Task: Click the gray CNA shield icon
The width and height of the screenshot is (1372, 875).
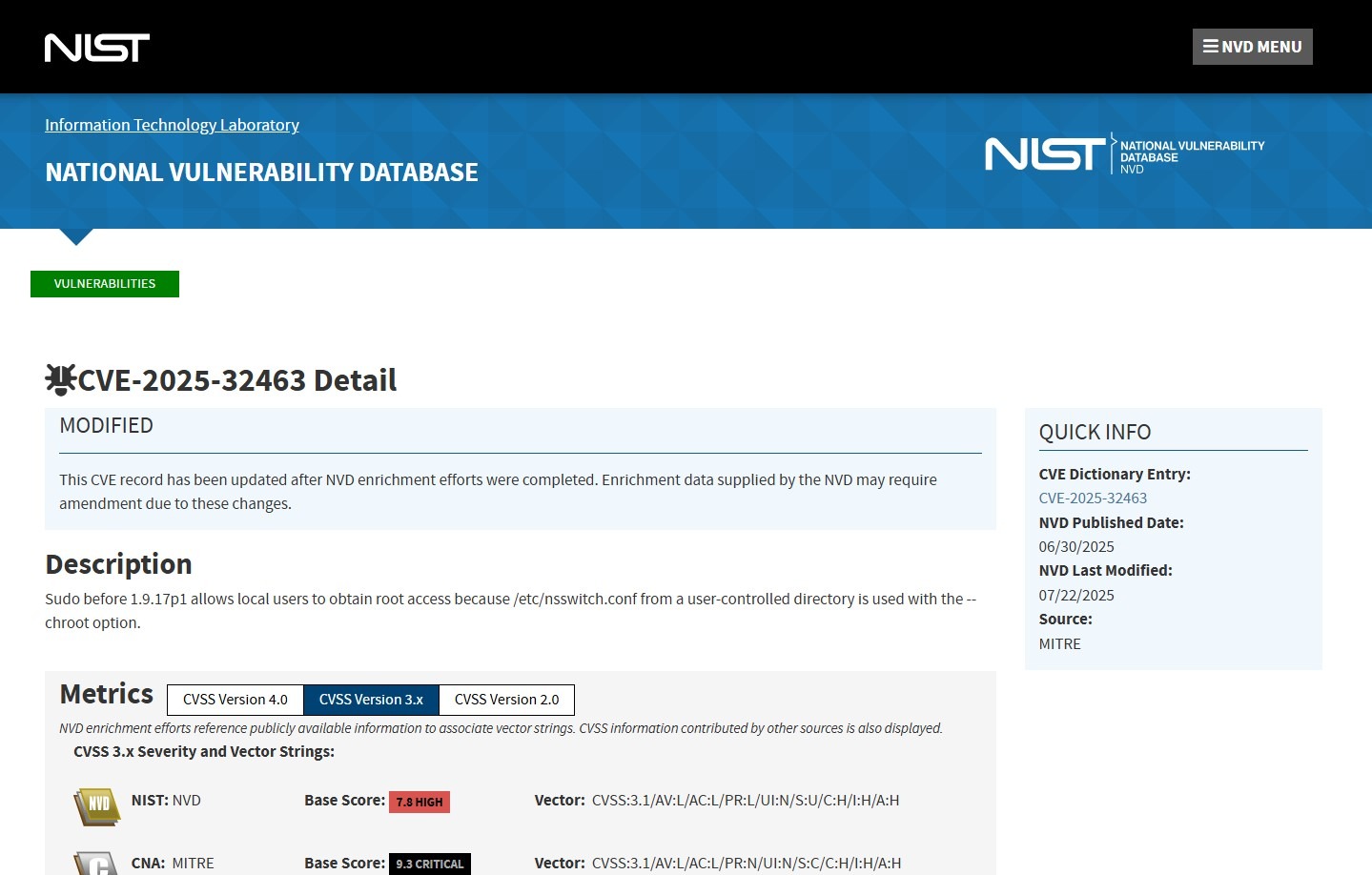Action: pos(96,864)
